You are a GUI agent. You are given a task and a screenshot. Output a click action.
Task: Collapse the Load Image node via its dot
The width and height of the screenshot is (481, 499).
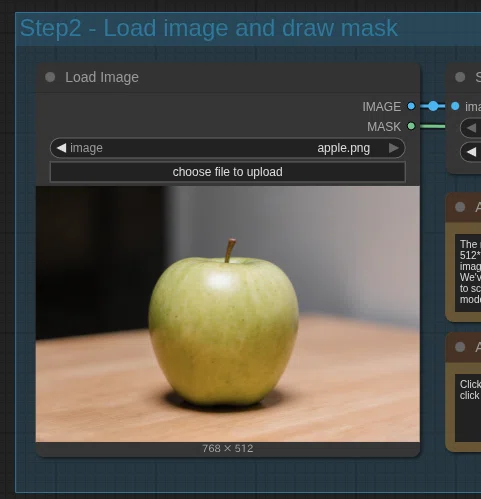(x=50, y=77)
